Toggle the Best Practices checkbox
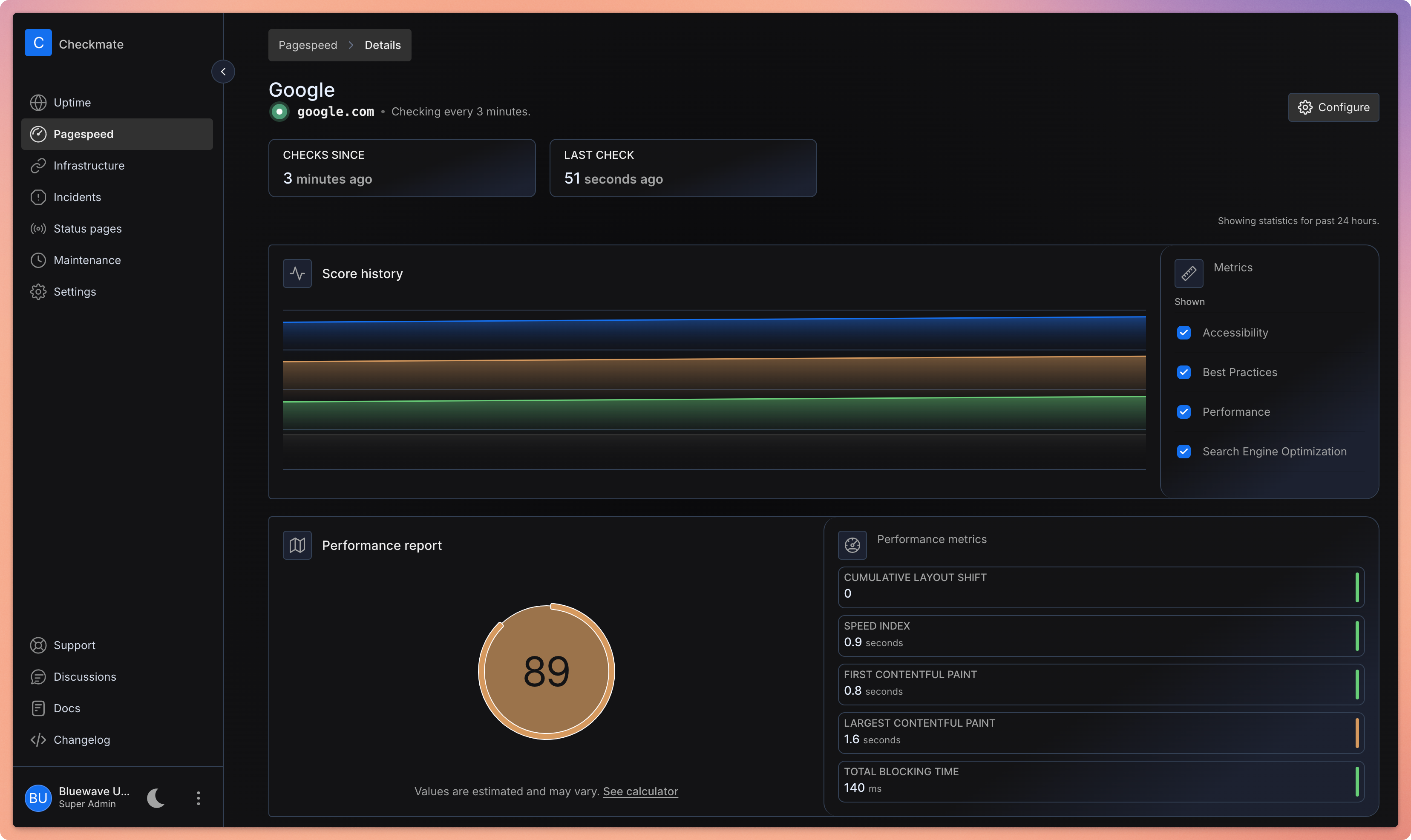The width and height of the screenshot is (1411, 840). click(1184, 372)
